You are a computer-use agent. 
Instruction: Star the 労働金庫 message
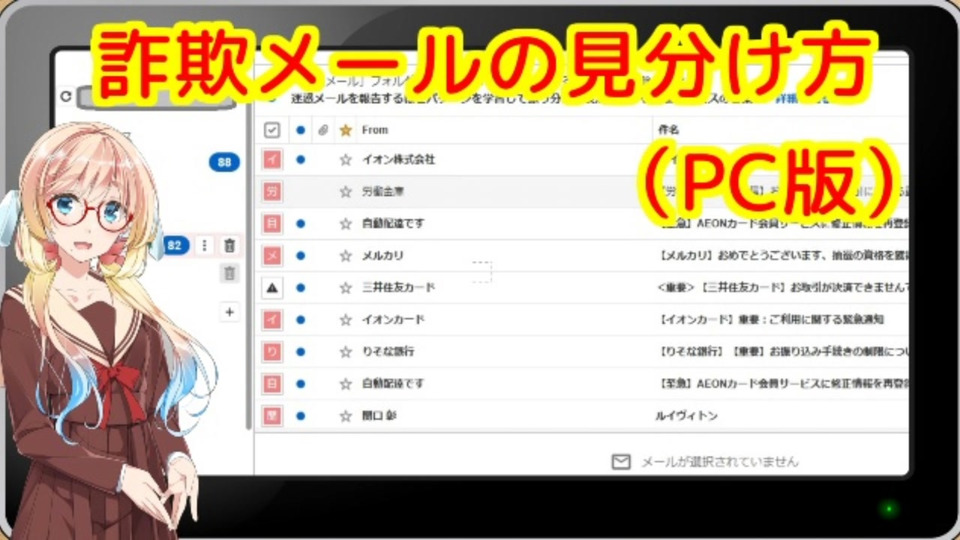point(345,192)
